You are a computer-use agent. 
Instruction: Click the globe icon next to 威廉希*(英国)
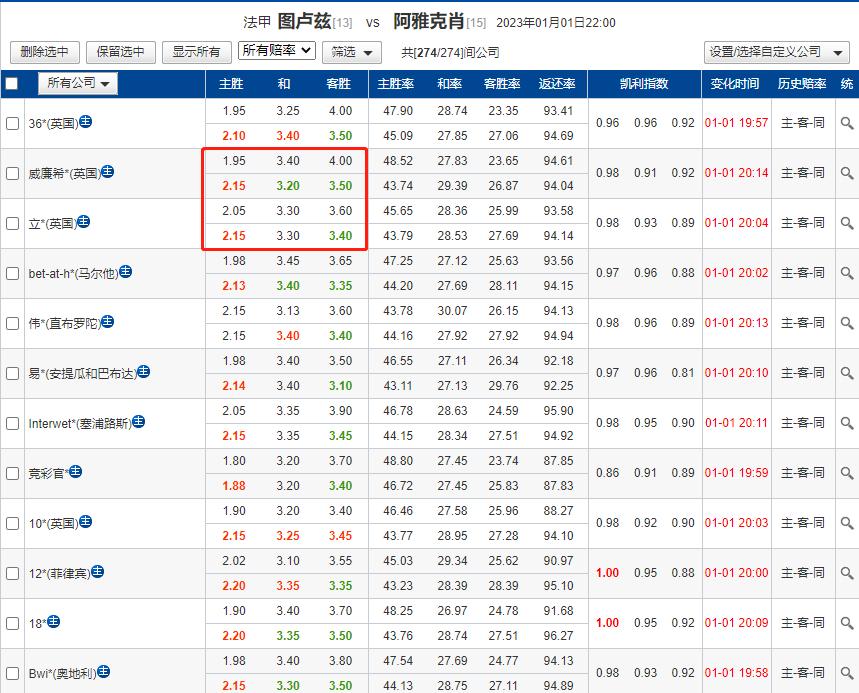107,172
